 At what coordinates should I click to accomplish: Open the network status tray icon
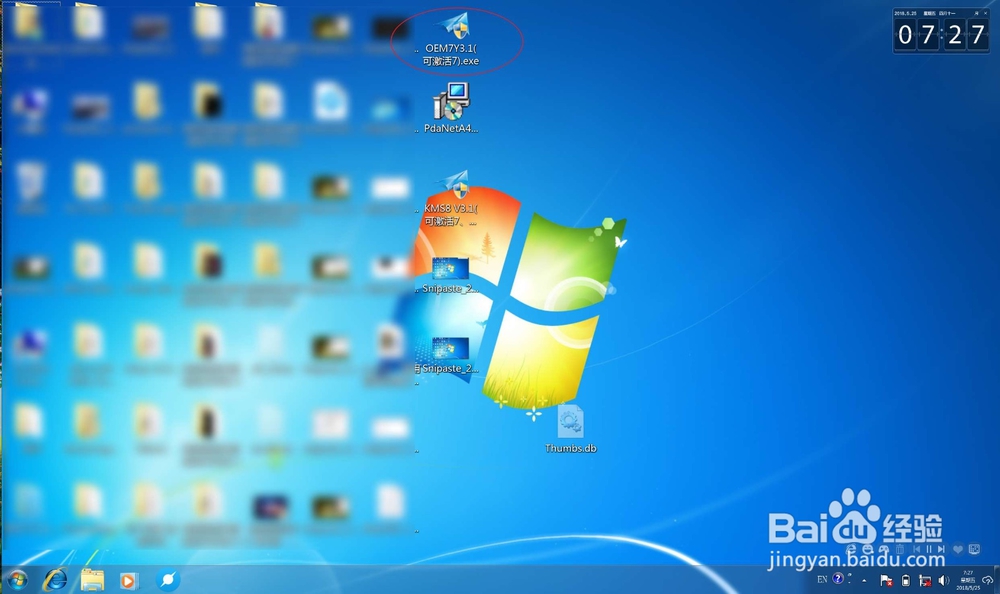(925, 581)
